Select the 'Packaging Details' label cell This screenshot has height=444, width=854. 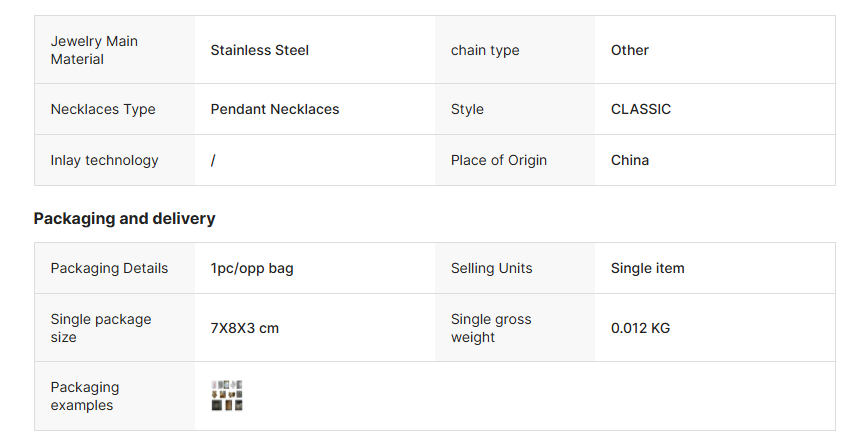(109, 268)
